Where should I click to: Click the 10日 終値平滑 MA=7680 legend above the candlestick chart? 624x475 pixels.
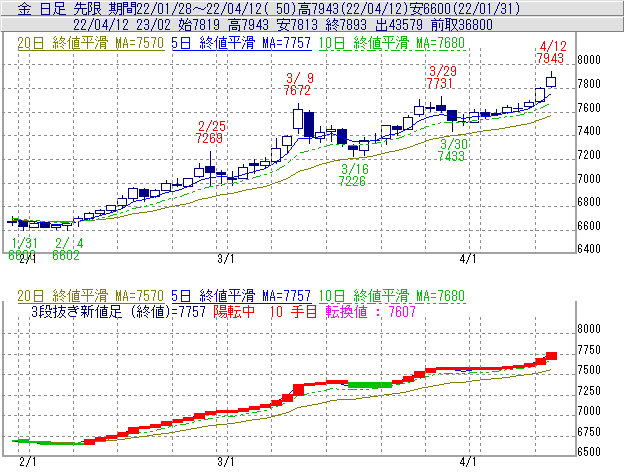[x=392, y=43]
